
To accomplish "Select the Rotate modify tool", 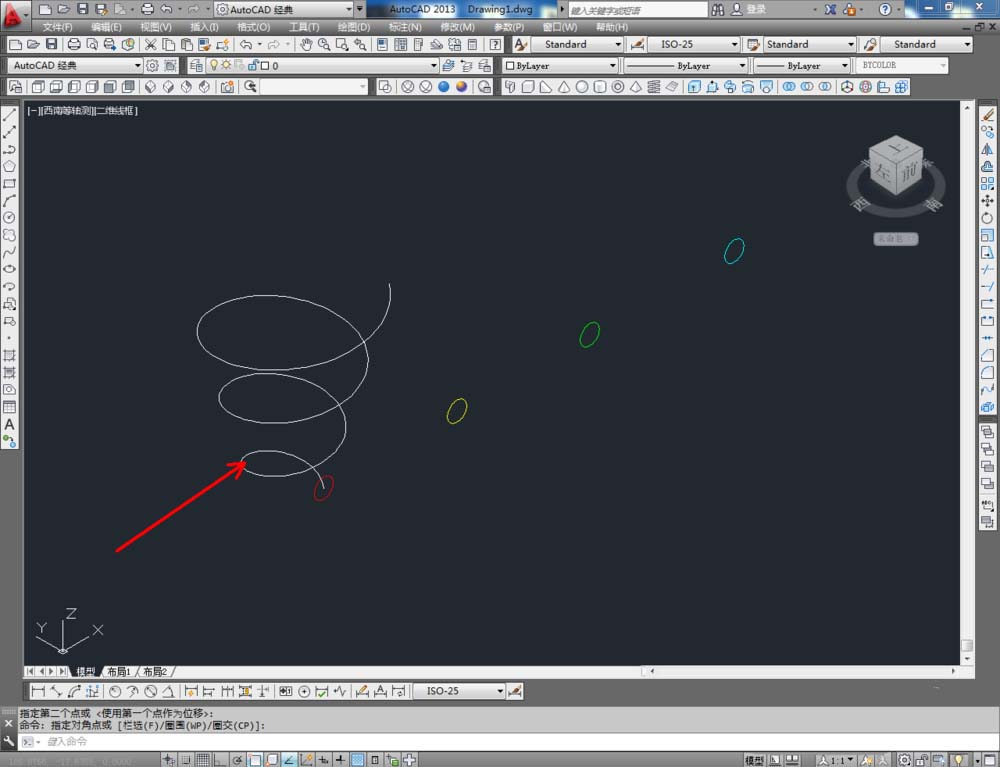I will coord(987,218).
